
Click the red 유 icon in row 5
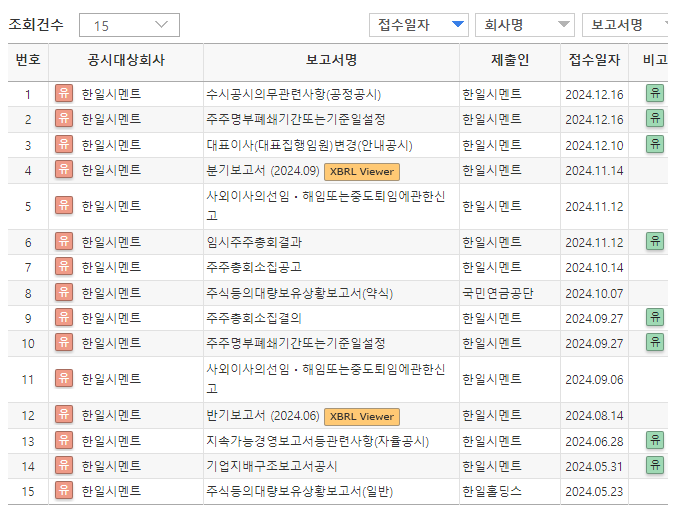click(64, 206)
